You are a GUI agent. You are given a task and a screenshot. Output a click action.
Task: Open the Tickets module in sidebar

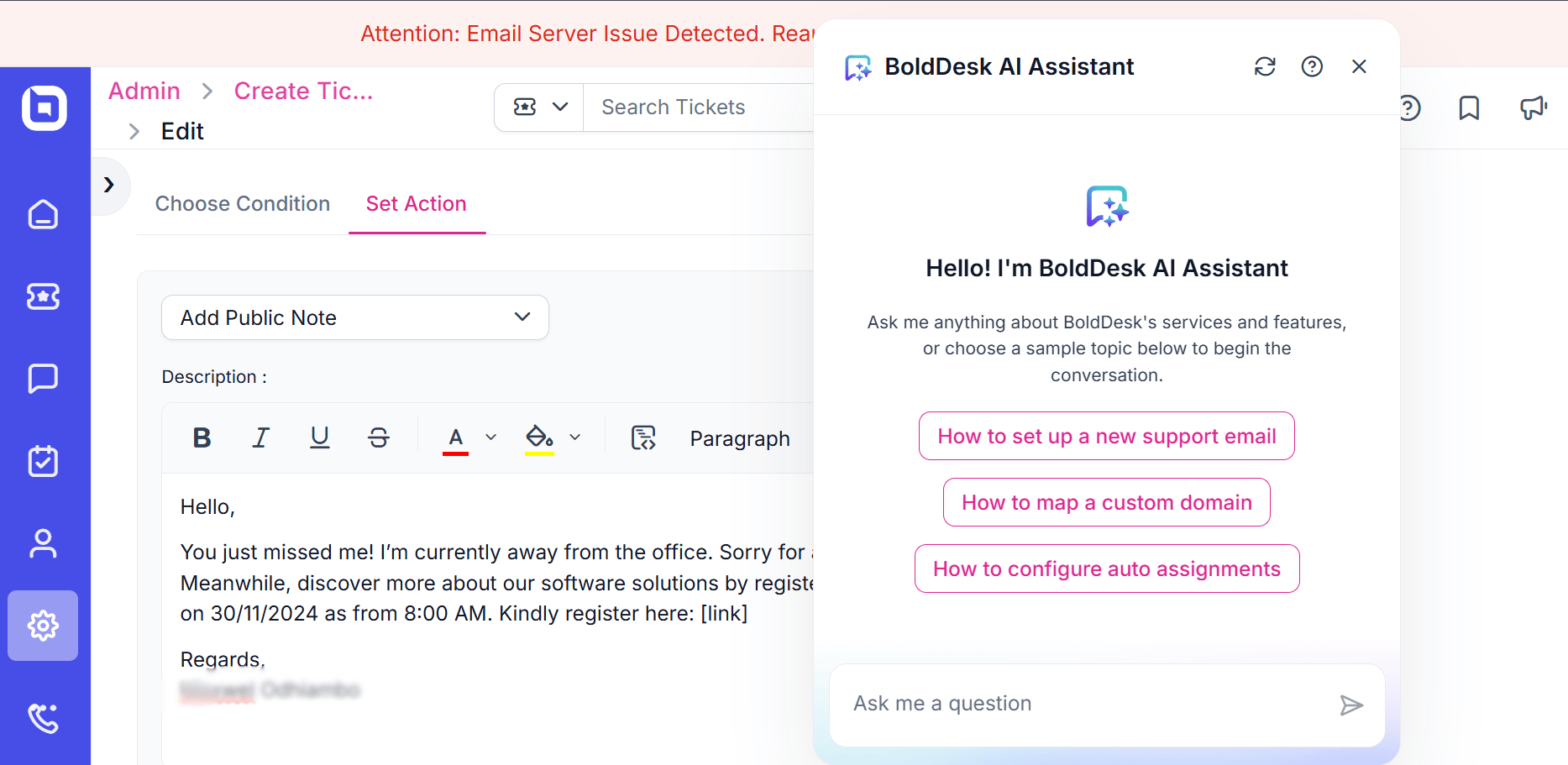click(x=43, y=296)
